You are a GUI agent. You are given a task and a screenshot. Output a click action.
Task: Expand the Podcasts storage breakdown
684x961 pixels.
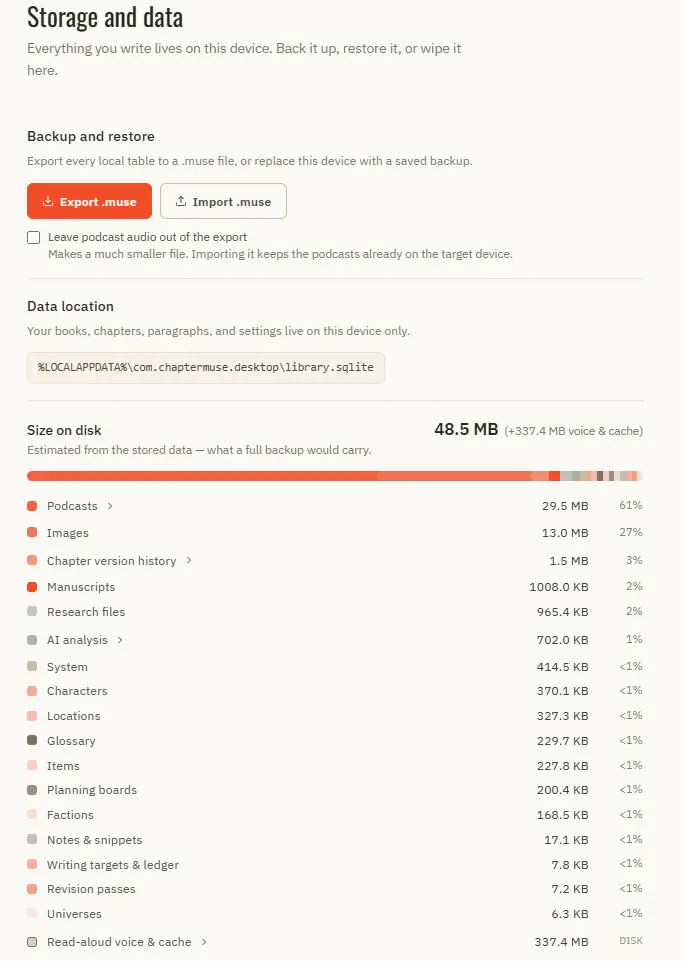(110, 506)
